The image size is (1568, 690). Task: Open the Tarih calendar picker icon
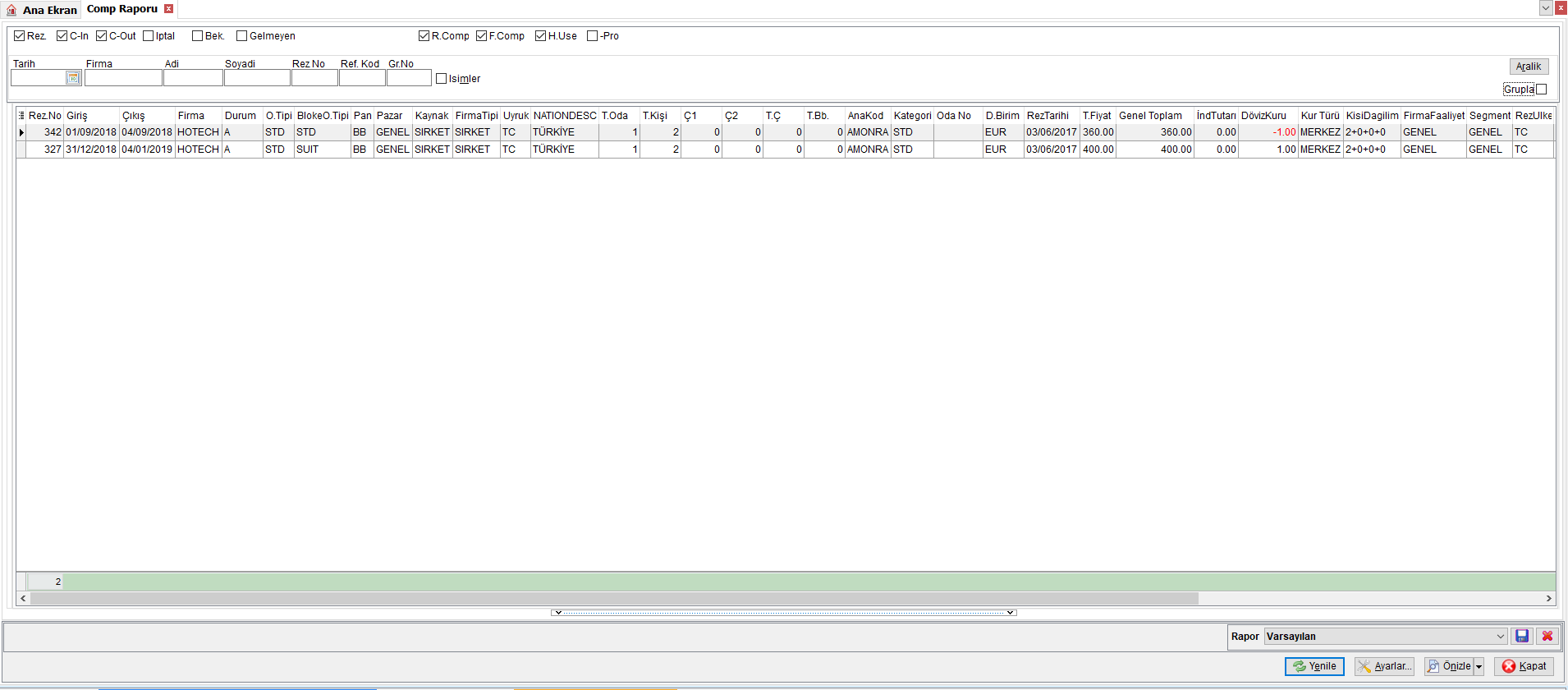[73, 78]
